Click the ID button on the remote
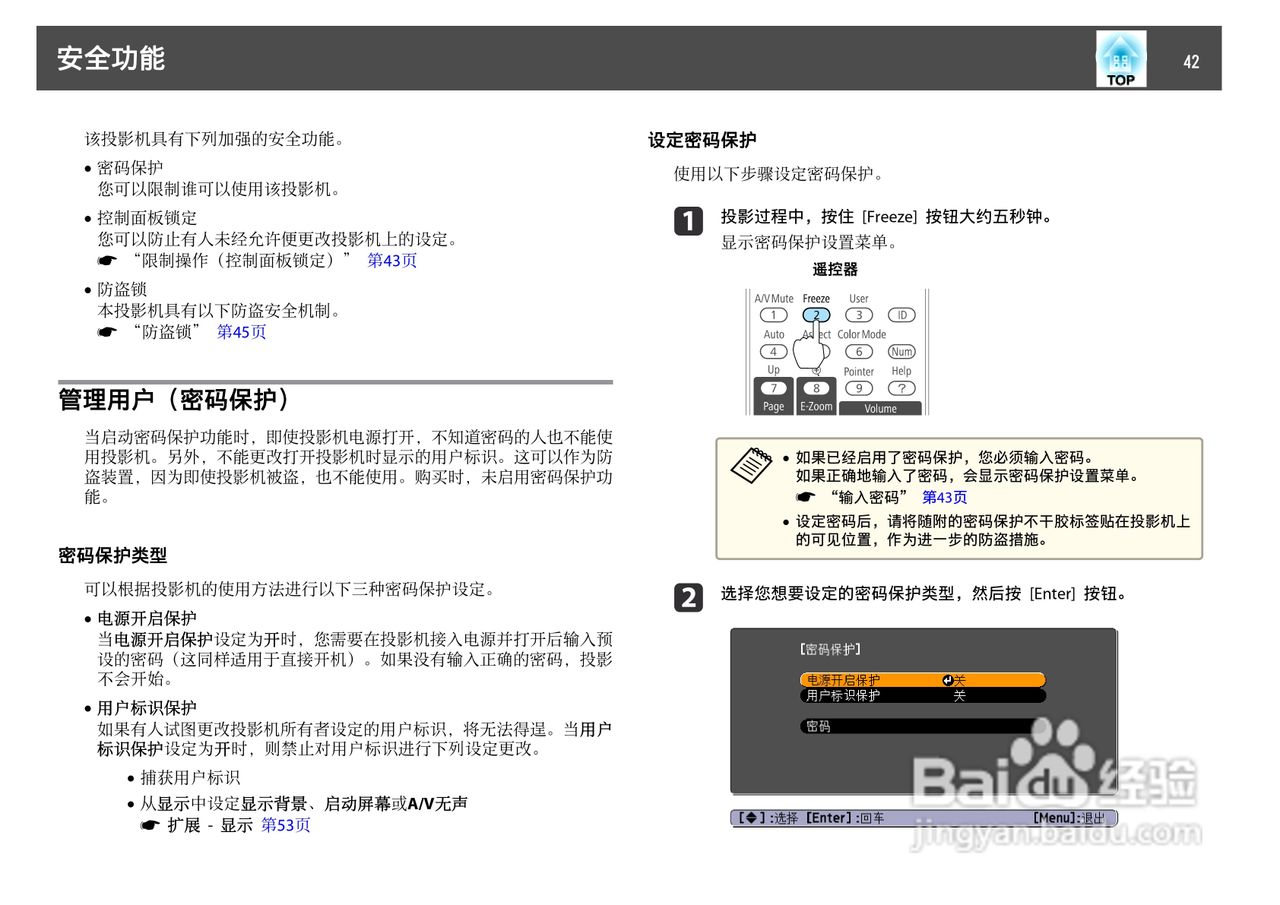1280x905 pixels. point(902,315)
